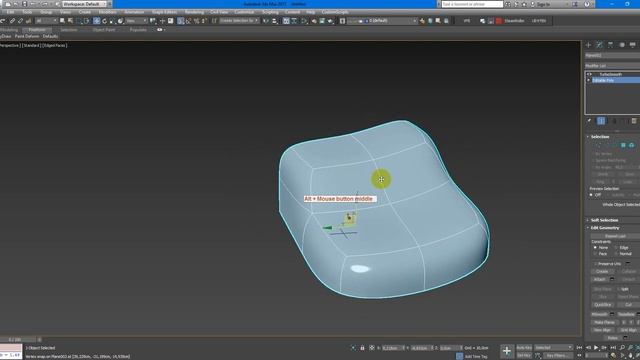Image resolution: width=640 pixels, height=360 pixels.
Task: Select Polygon sub-object level icon
Action: (x=623, y=145)
